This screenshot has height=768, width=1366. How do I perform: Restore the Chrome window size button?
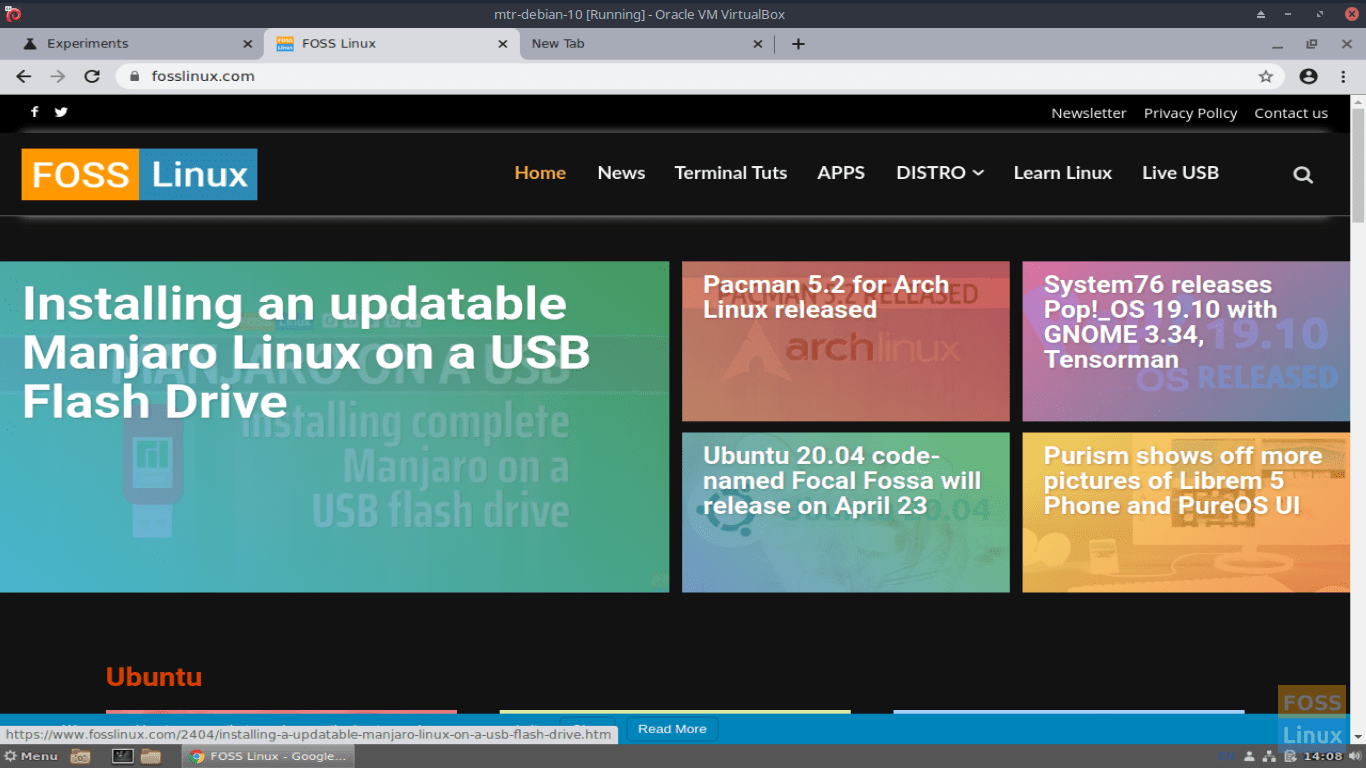1311,44
